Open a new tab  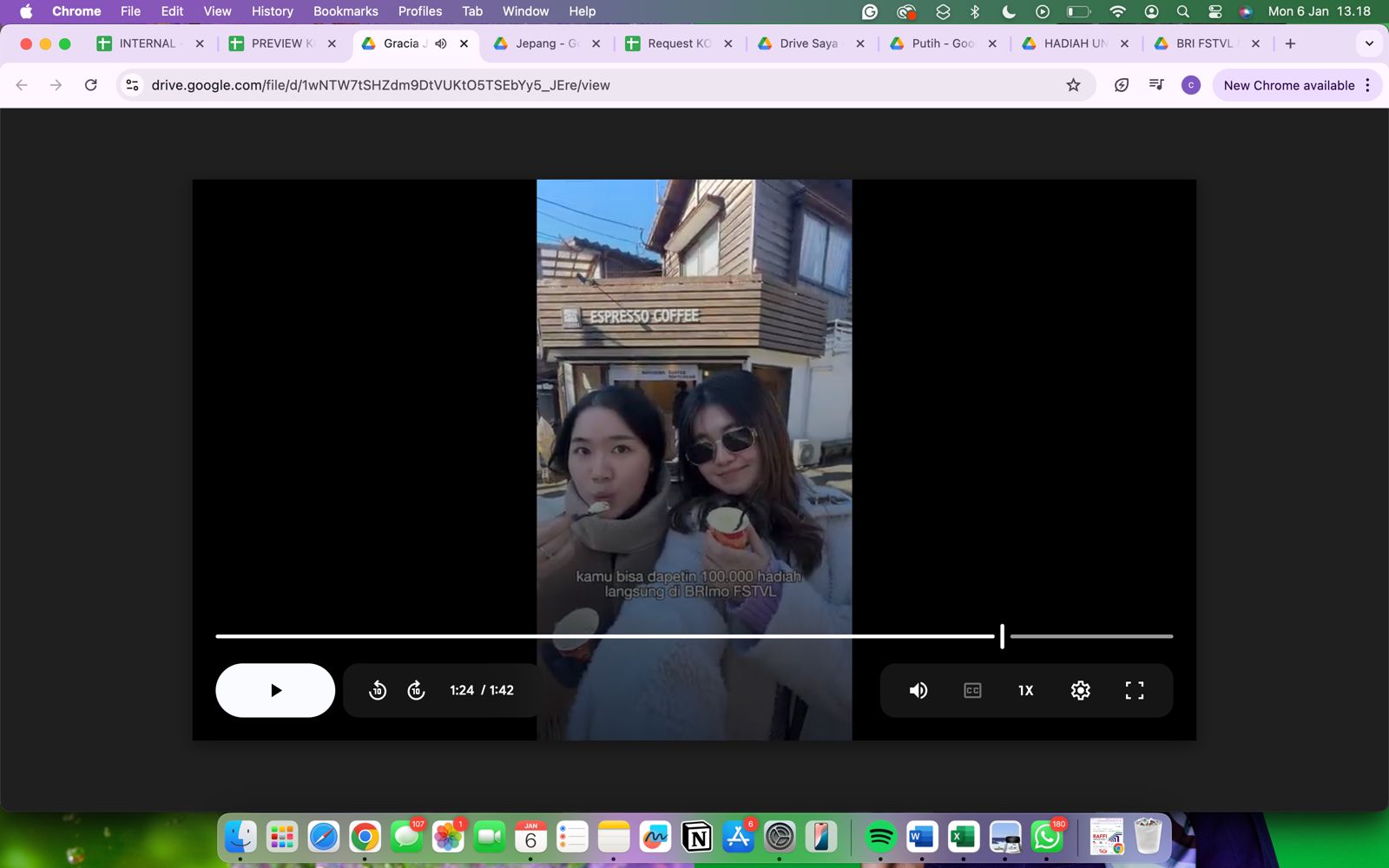1291,43
